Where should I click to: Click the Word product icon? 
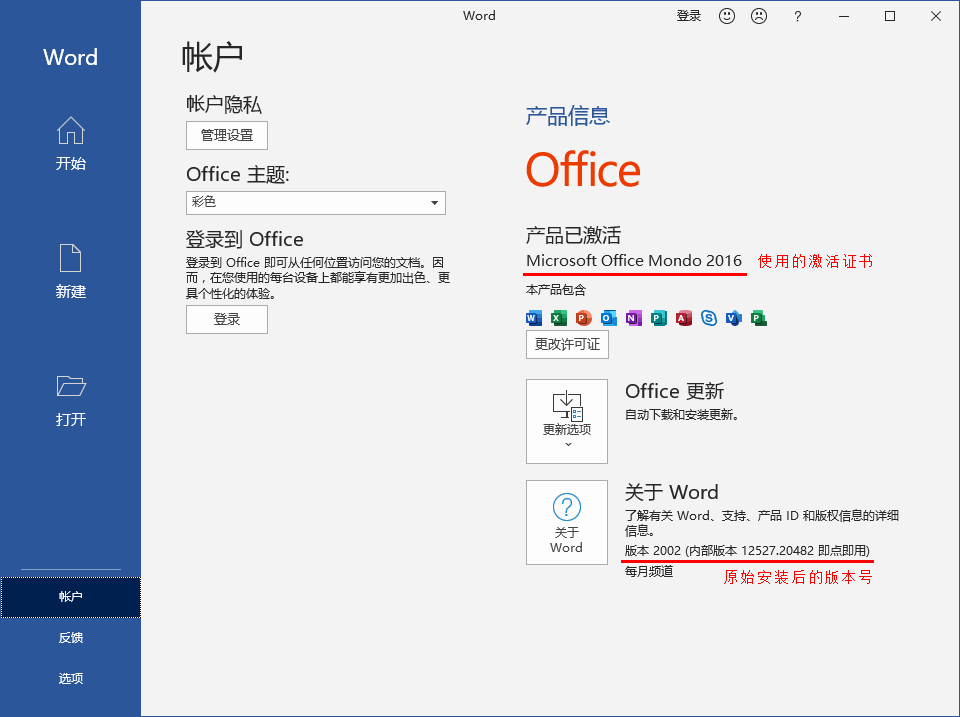point(534,318)
